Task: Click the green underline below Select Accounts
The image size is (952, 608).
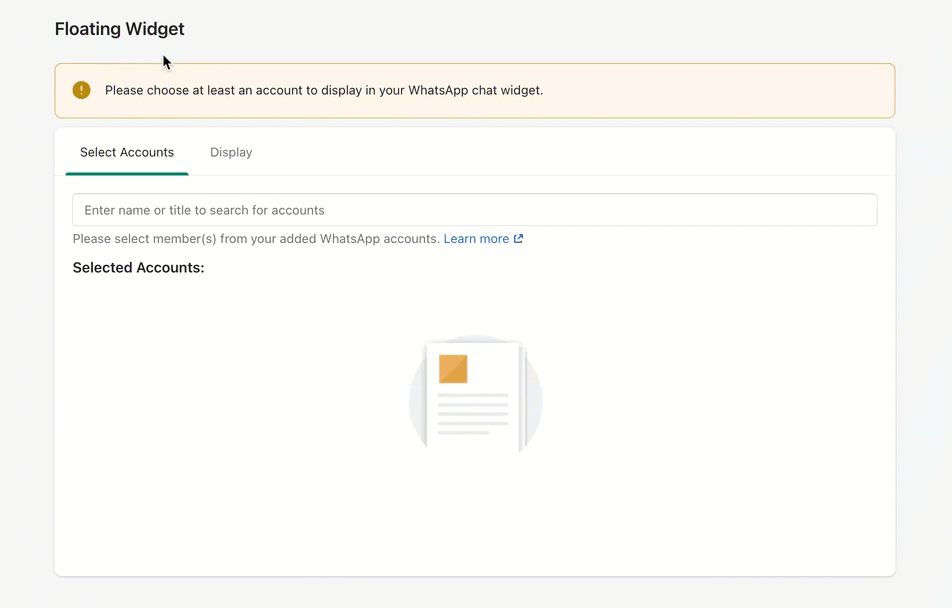Action: [127, 173]
